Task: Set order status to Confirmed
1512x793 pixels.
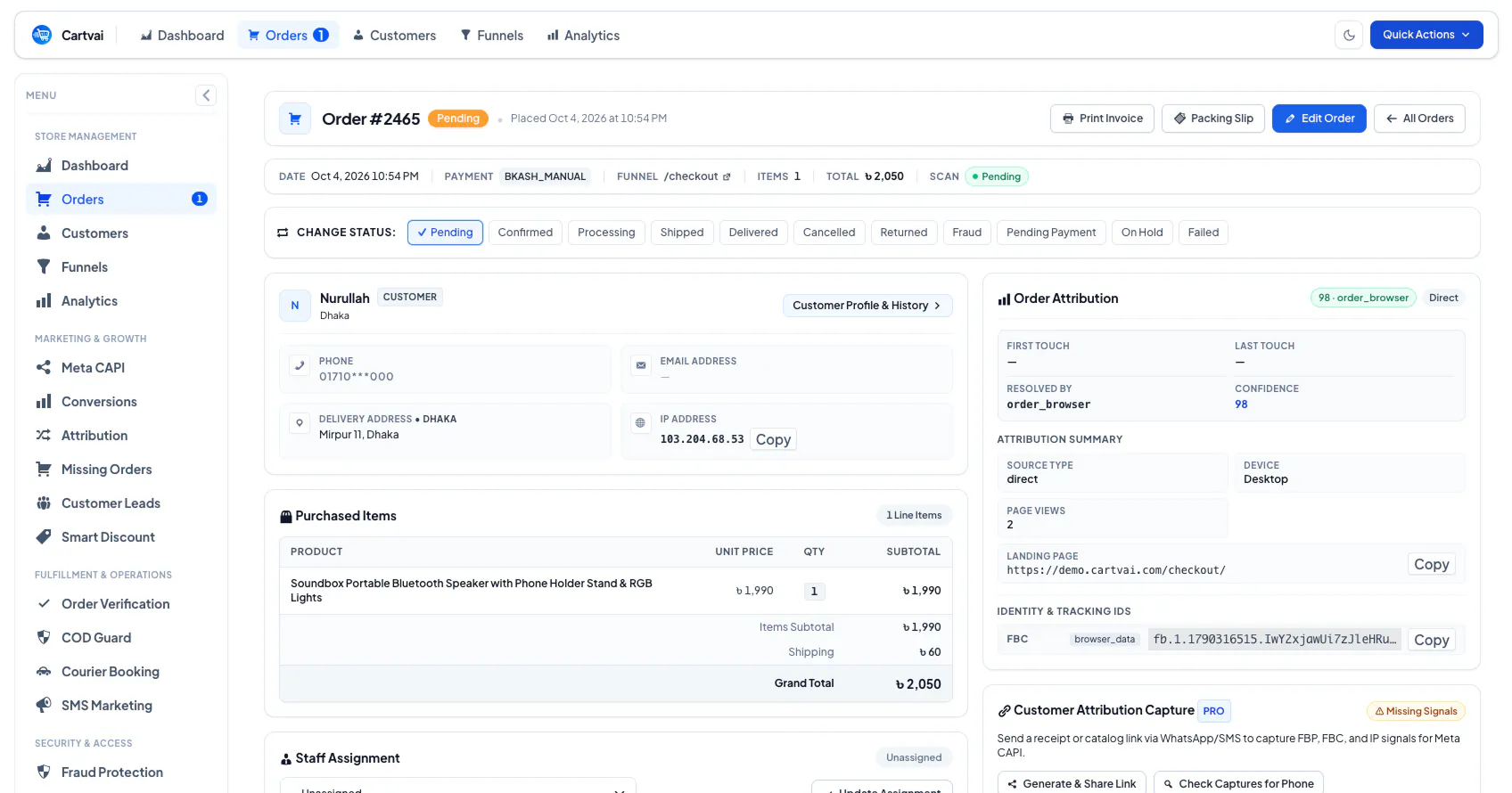Action: tap(525, 233)
